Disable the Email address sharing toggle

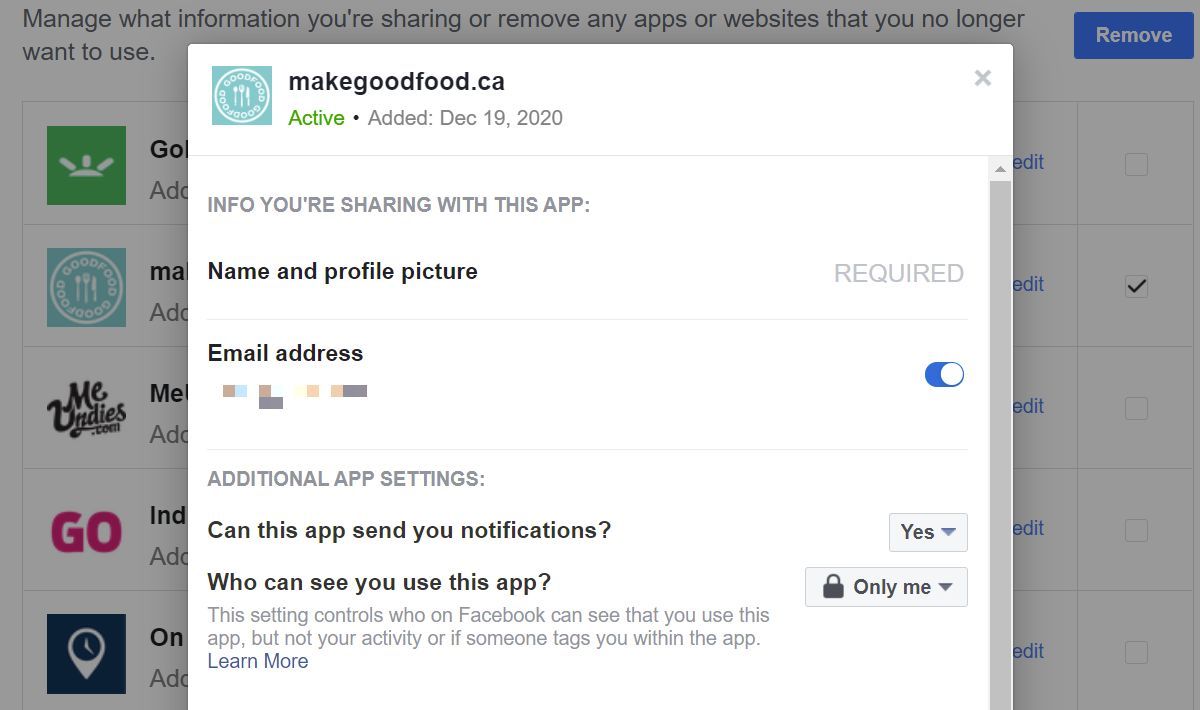coord(944,373)
